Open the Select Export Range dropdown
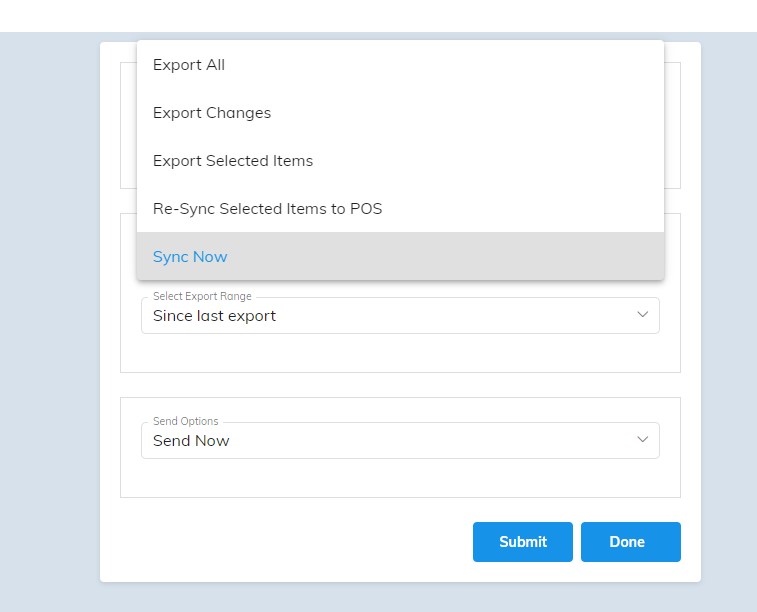This screenshot has width=757, height=612. [400, 316]
